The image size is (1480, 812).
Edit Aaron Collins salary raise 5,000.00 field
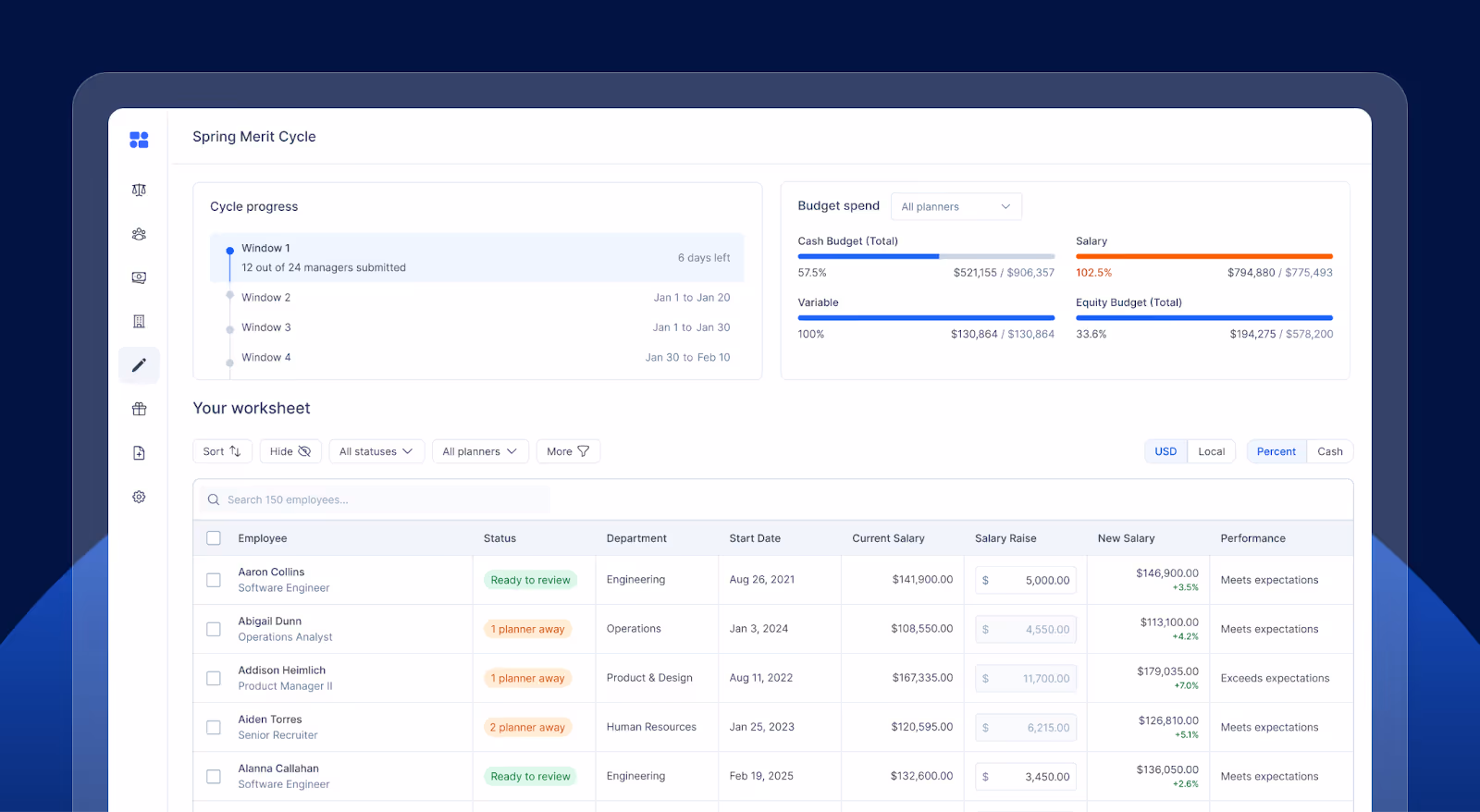pyautogui.click(x=1026, y=580)
